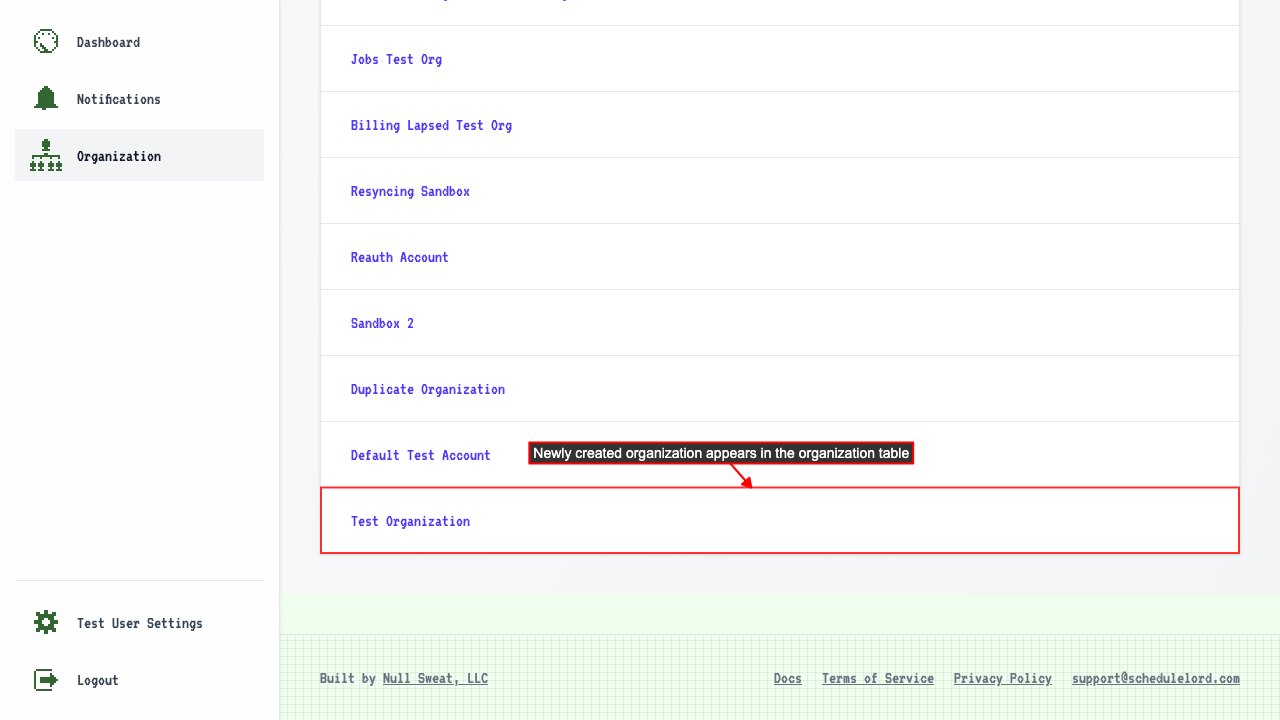Click the Logout arrow icon
Viewport: 1280px width, 720px height.
[x=46, y=680]
